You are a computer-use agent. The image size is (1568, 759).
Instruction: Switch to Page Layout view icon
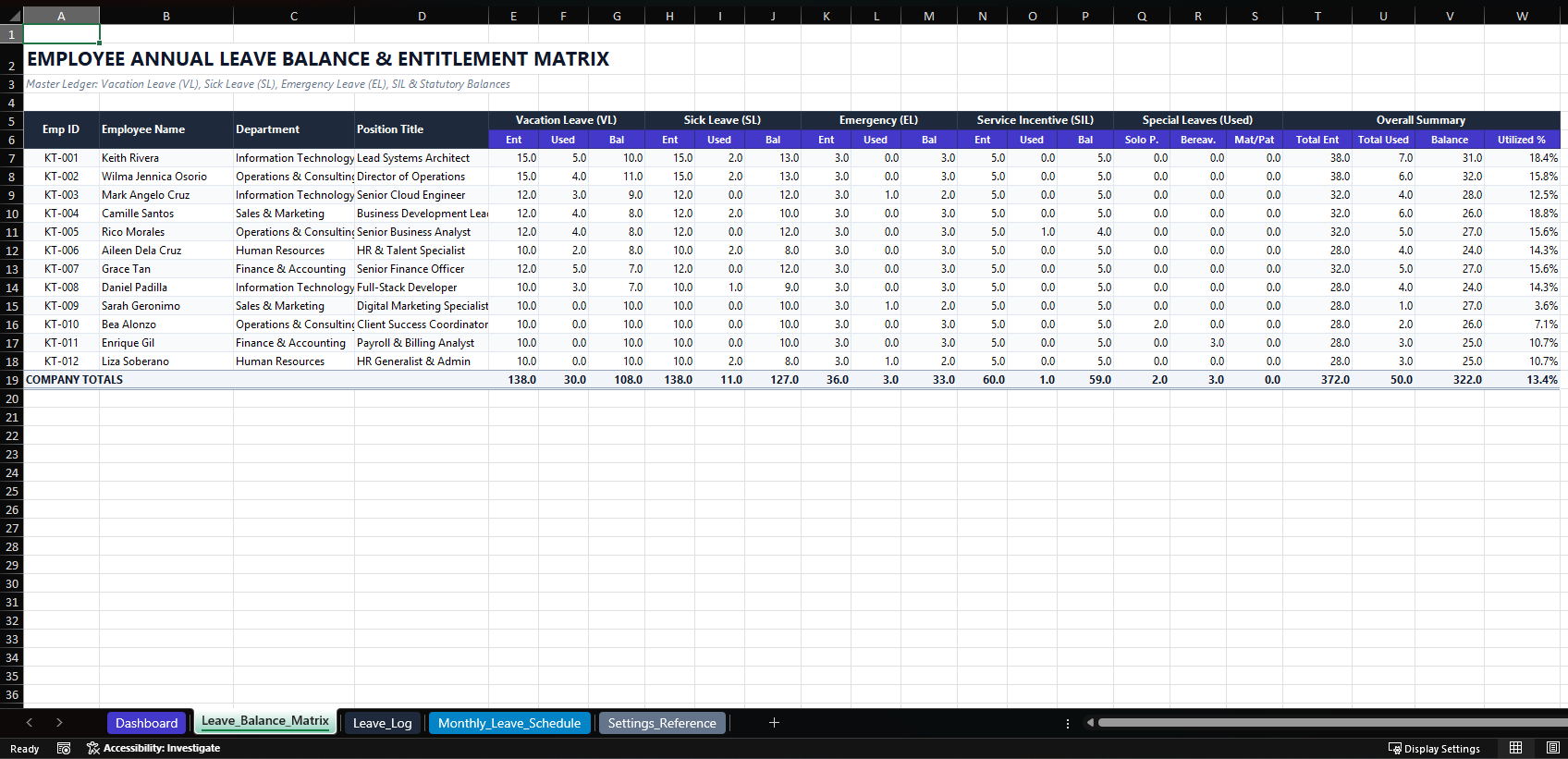tap(1552, 748)
